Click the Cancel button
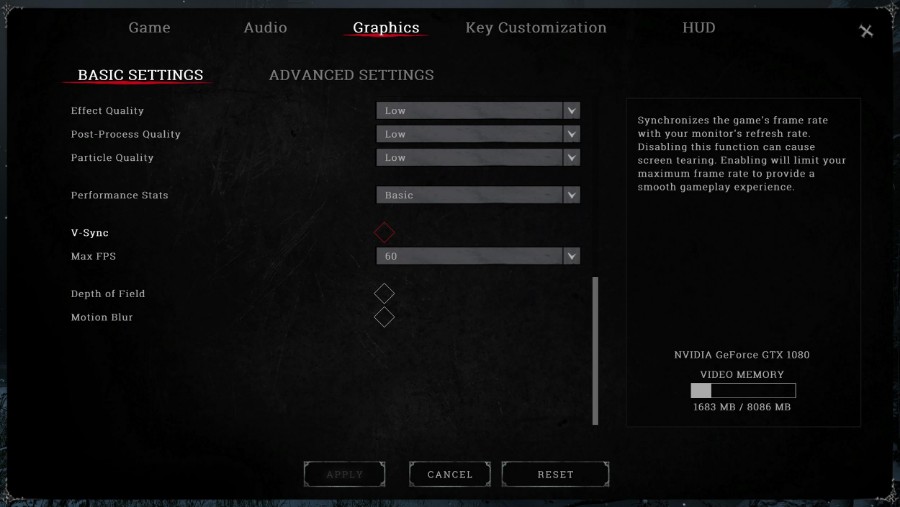Viewport: 900px width, 507px height. (x=450, y=474)
